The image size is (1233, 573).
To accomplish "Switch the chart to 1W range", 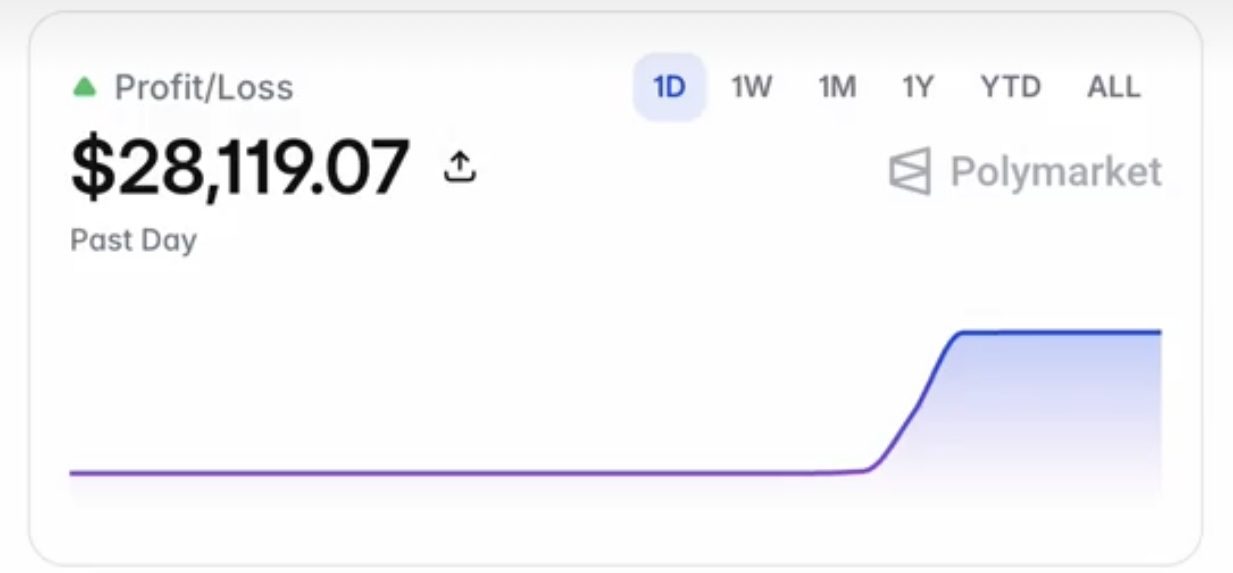I will 751,87.
